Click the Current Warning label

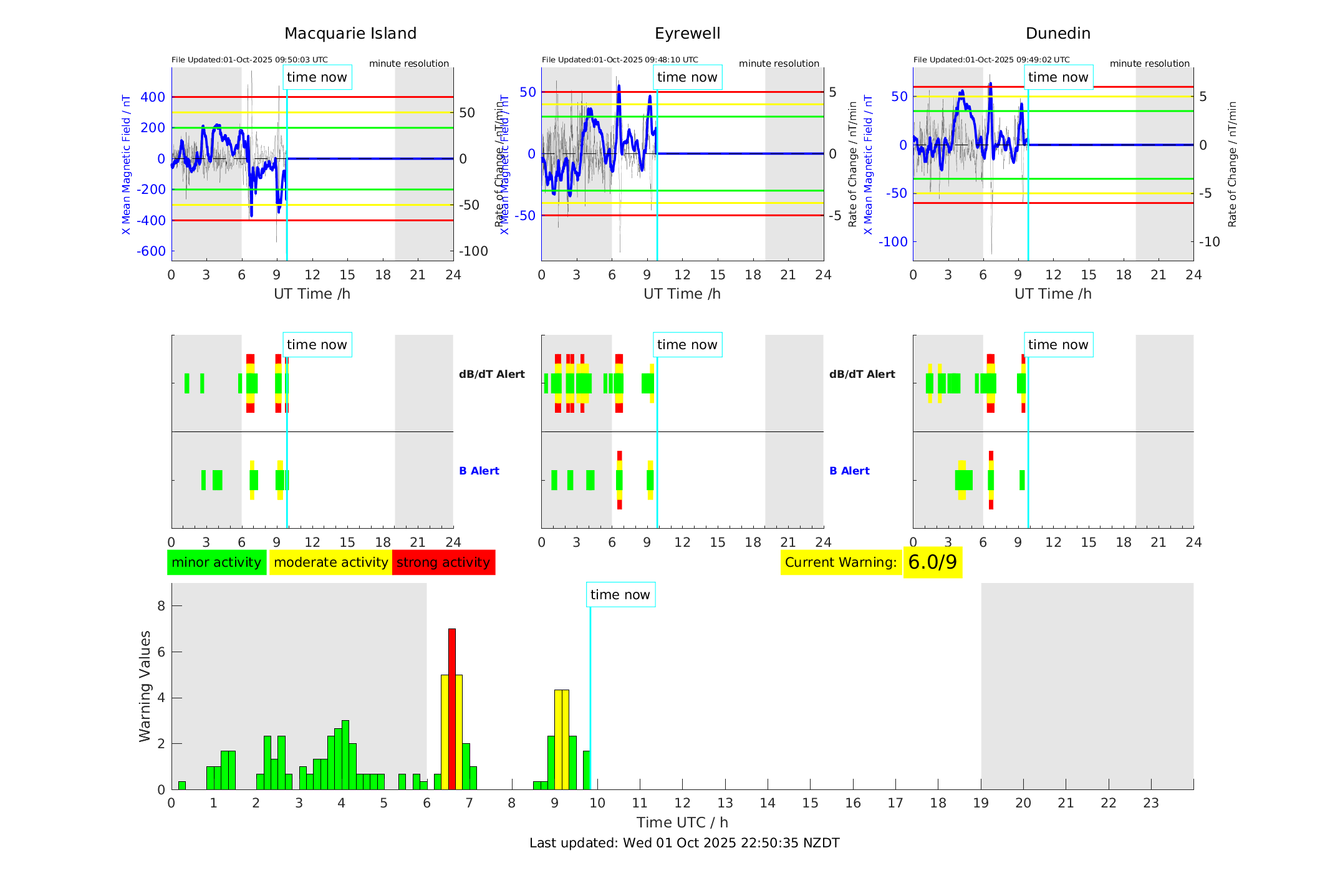click(841, 562)
